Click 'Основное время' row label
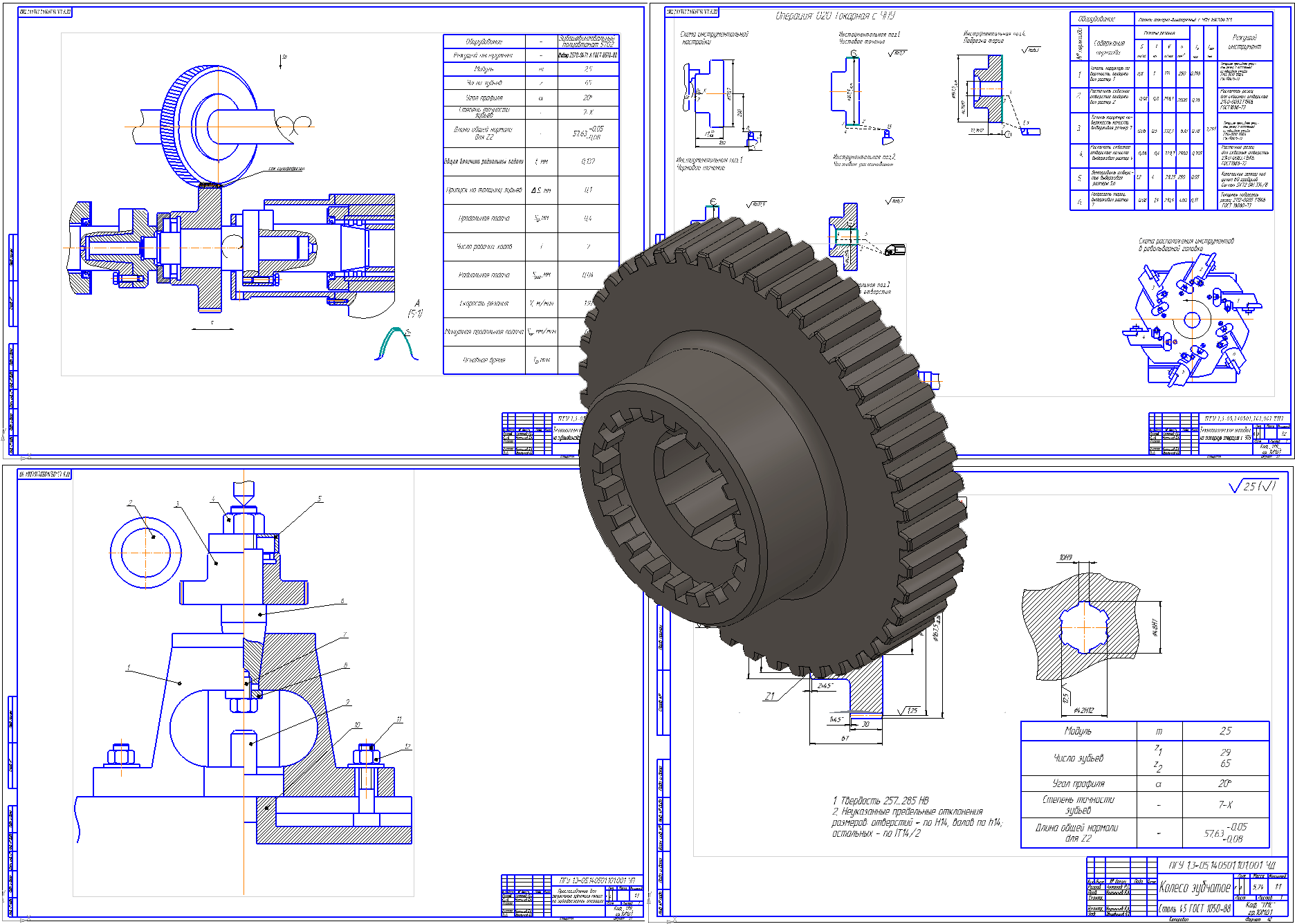The width and height of the screenshot is (1295, 924). pos(484,360)
